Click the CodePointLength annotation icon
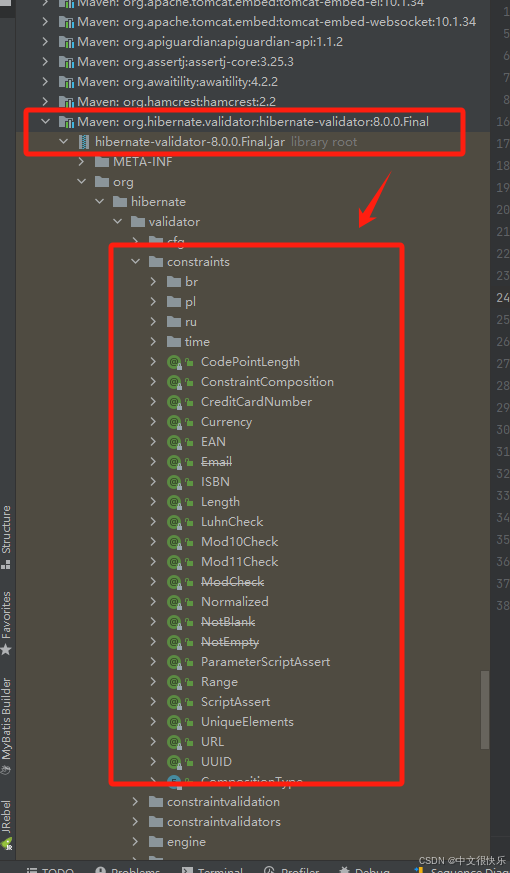Screen dimensions: 510x873 pyautogui.click(x=174, y=362)
